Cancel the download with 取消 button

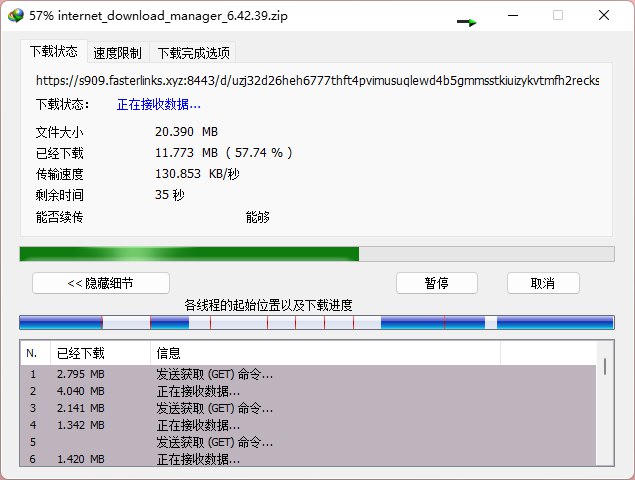click(543, 283)
